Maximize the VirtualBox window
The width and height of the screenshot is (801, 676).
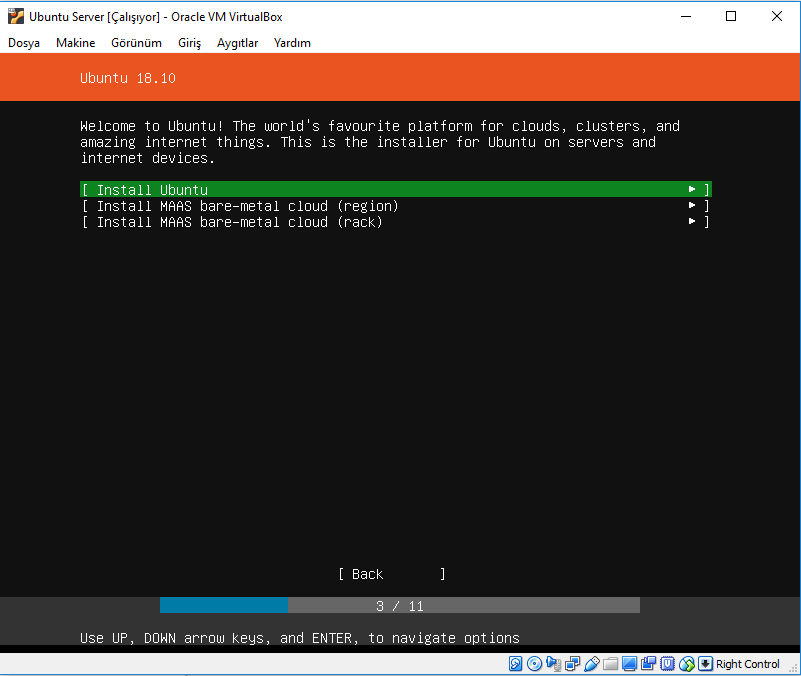coord(731,16)
